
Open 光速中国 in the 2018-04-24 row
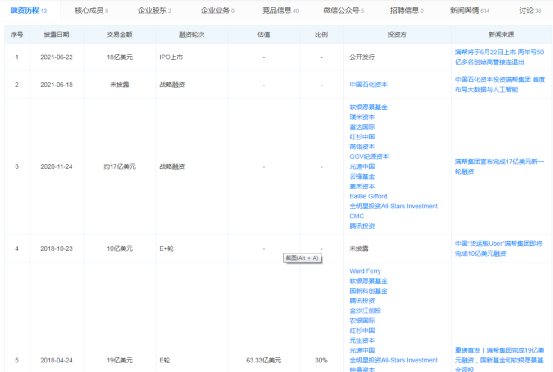(x=362, y=350)
